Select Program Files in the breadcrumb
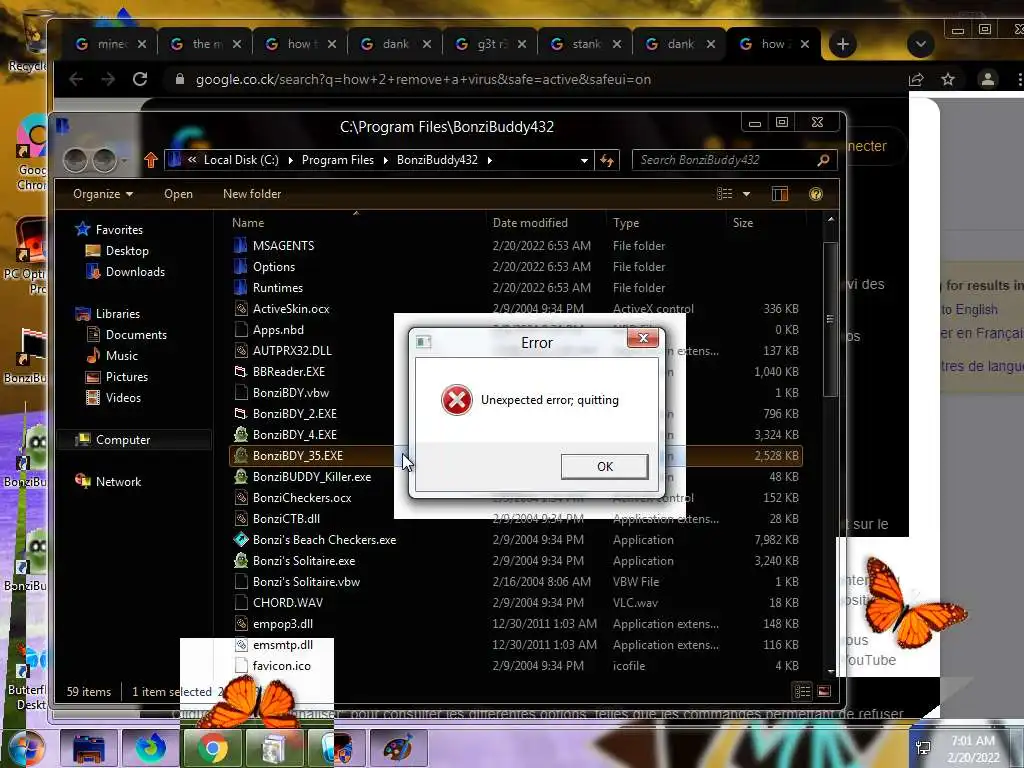Image resolution: width=1024 pixels, height=768 pixels. [338, 160]
